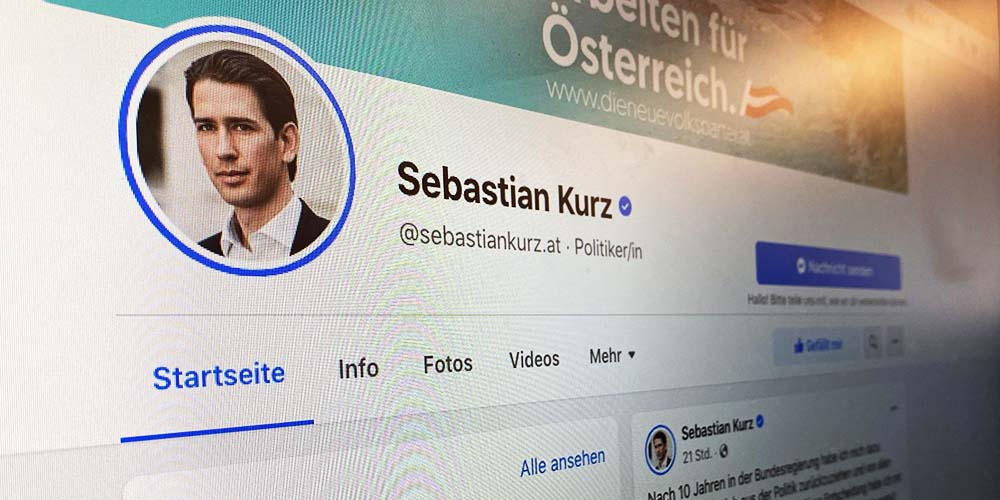
Task: Open the Sebastian Kurz name in post
Action: coord(717,429)
